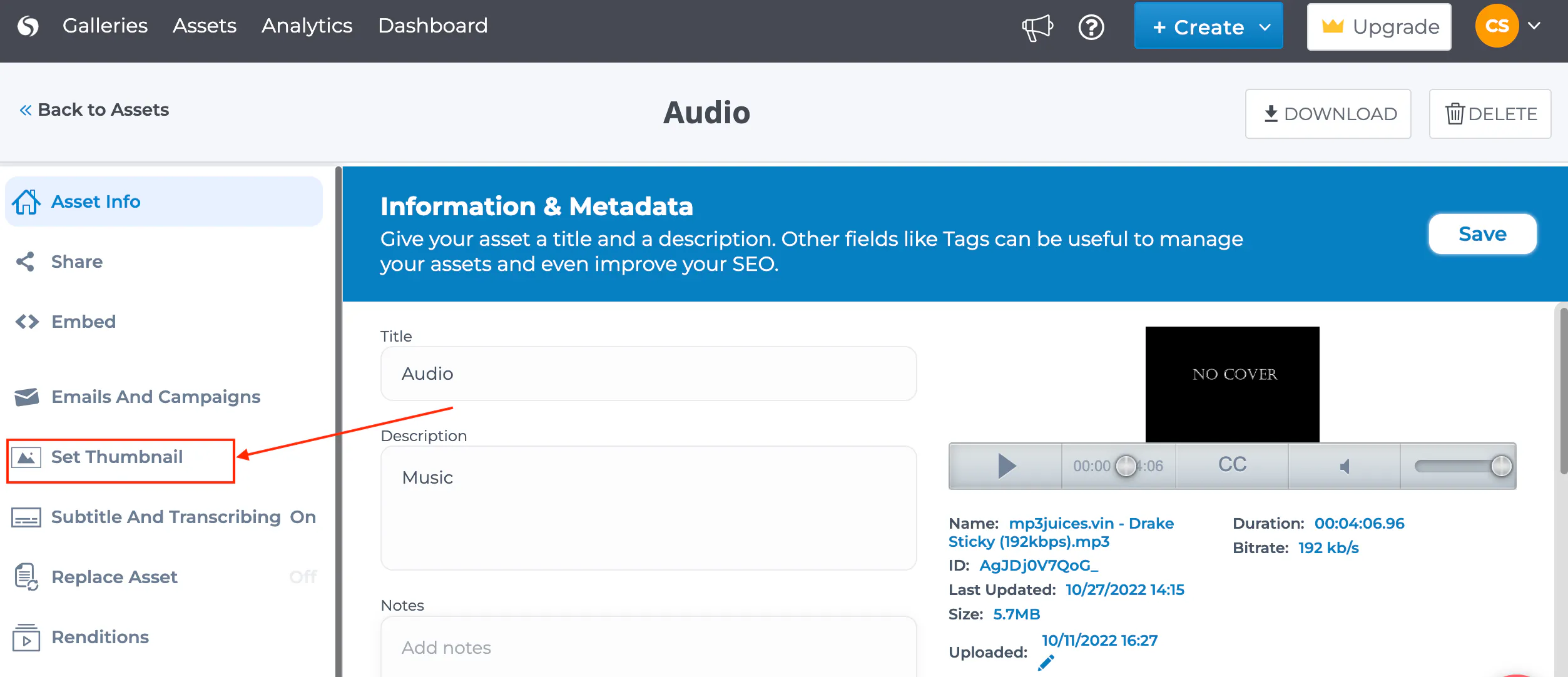Click the Description text area
Viewport: 1568px width, 677px height.
tap(648, 507)
